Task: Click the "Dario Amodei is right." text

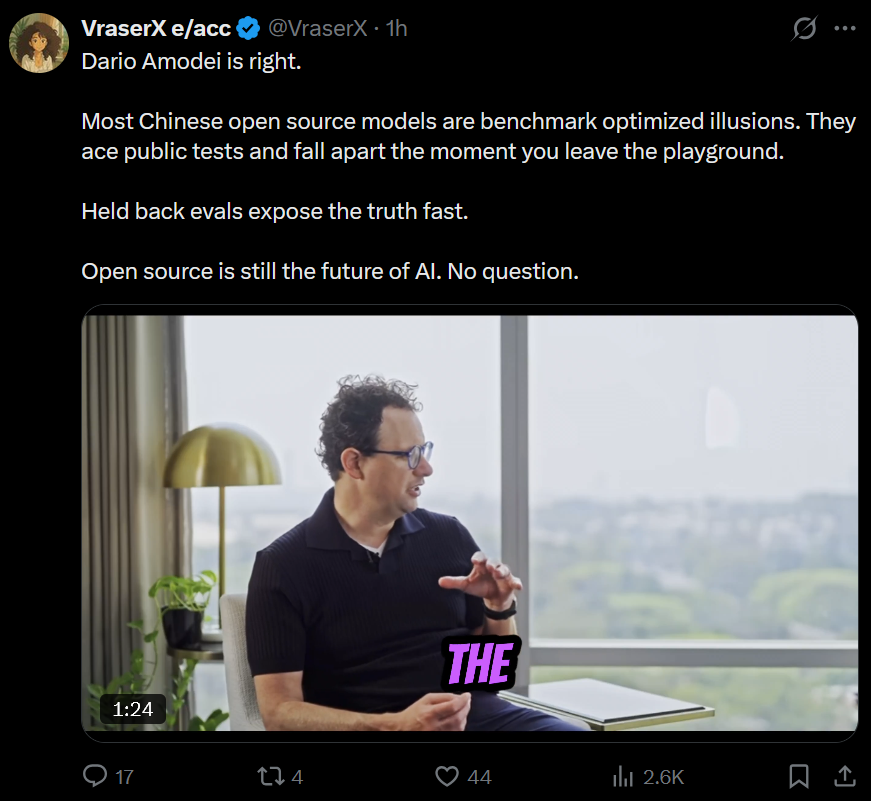Action: (x=191, y=61)
